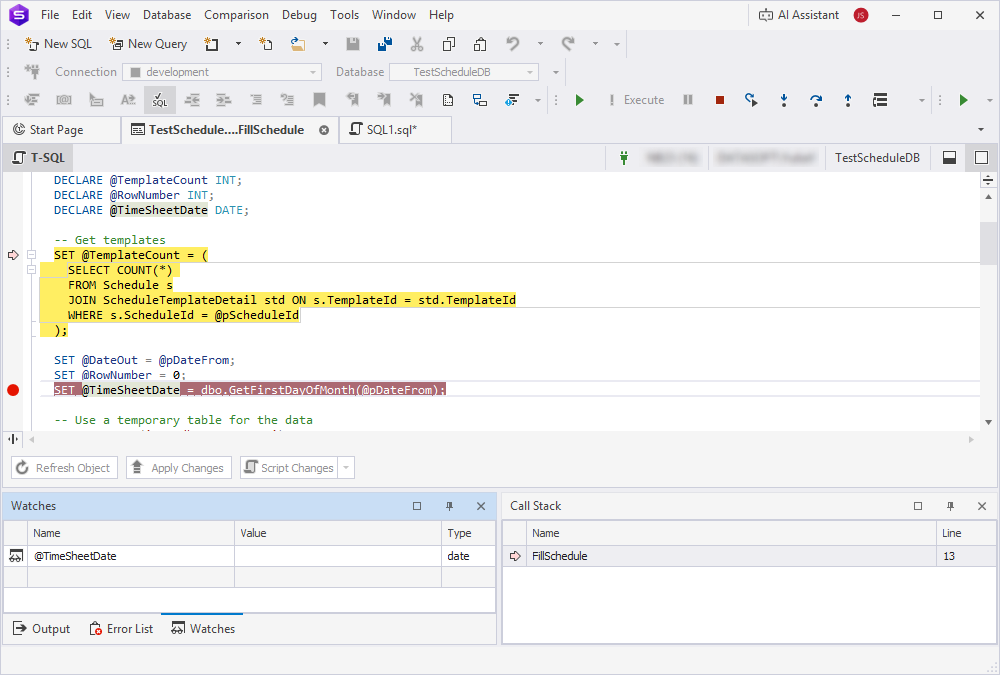
Task: Click the horizontal scrollbar below the code editor
Action: [x=500, y=439]
